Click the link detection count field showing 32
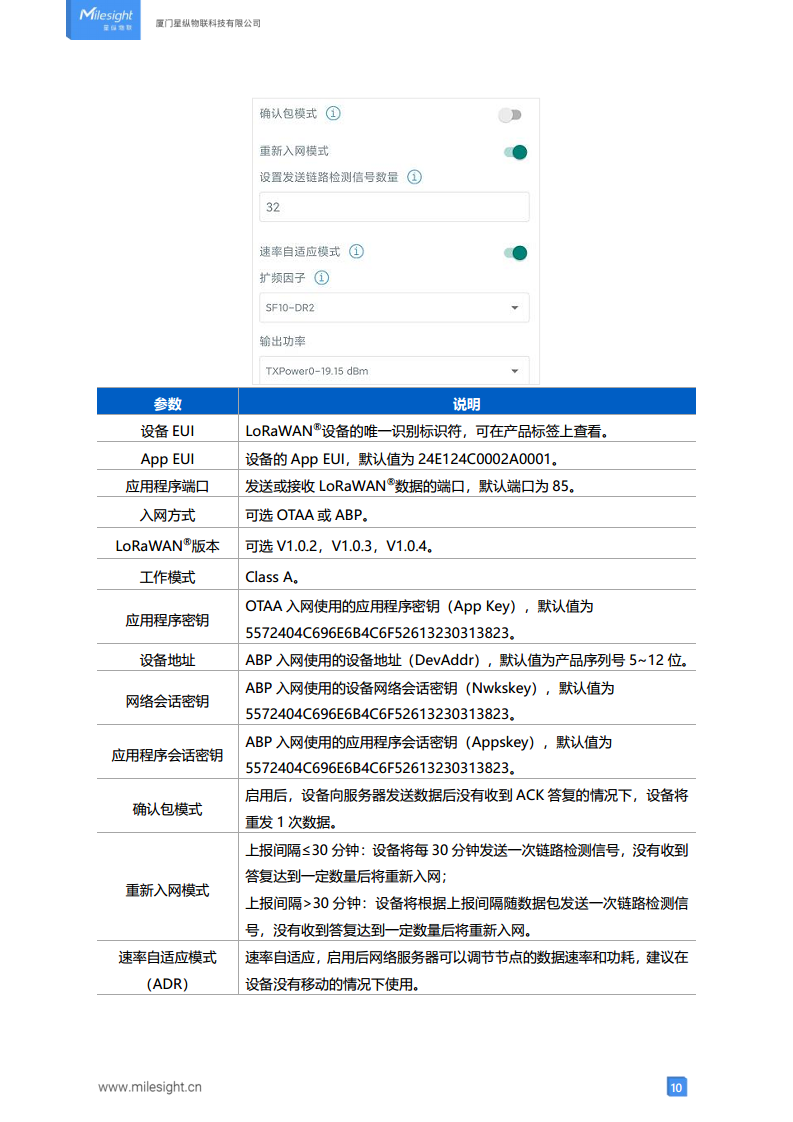 [394, 207]
